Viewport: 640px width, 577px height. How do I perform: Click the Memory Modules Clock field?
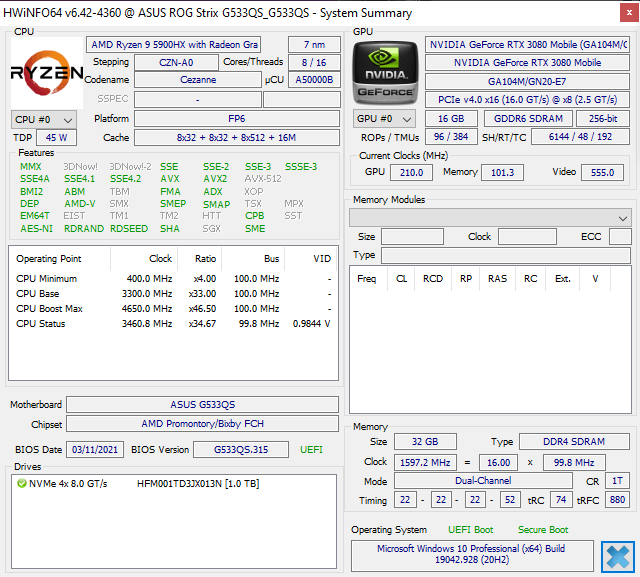(x=527, y=237)
